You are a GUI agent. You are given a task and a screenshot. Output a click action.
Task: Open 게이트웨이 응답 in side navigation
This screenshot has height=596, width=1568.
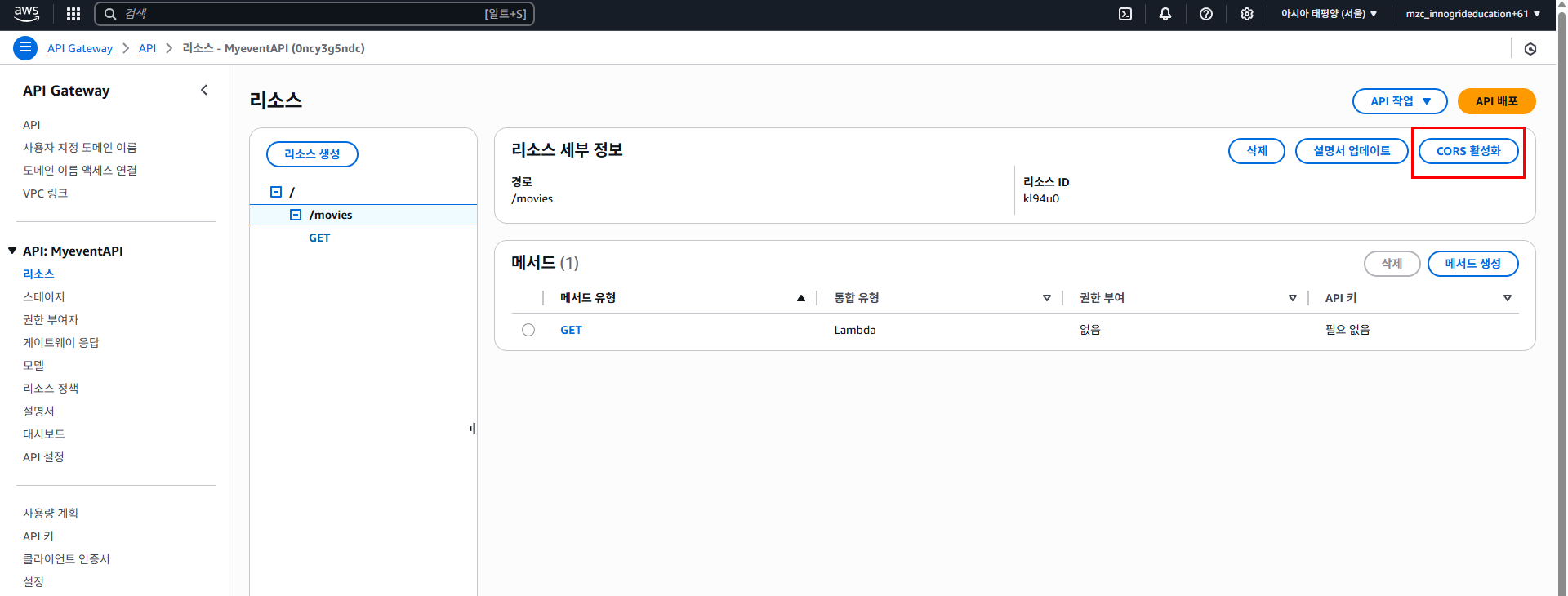click(61, 343)
